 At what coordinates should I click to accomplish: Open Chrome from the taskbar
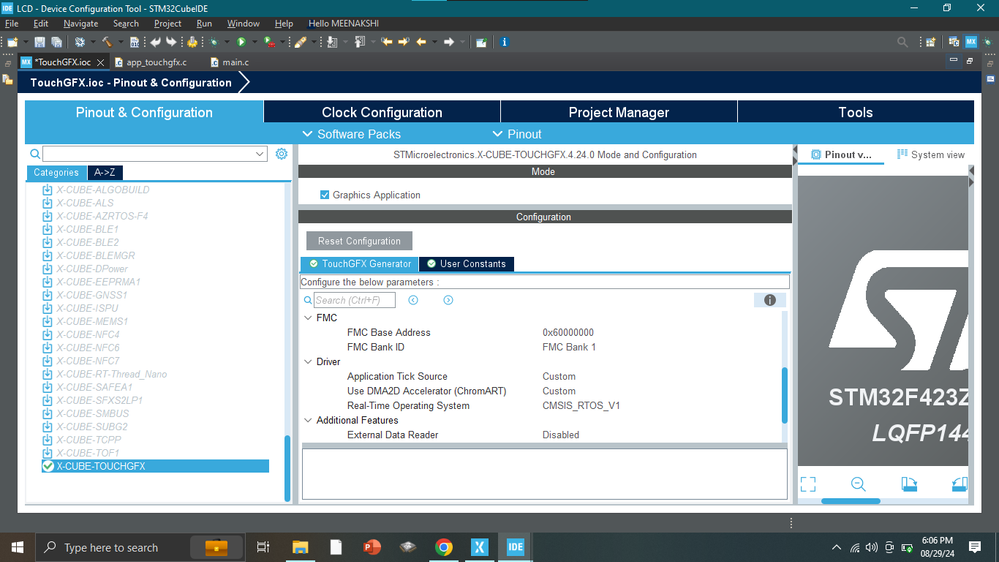point(444,547)
